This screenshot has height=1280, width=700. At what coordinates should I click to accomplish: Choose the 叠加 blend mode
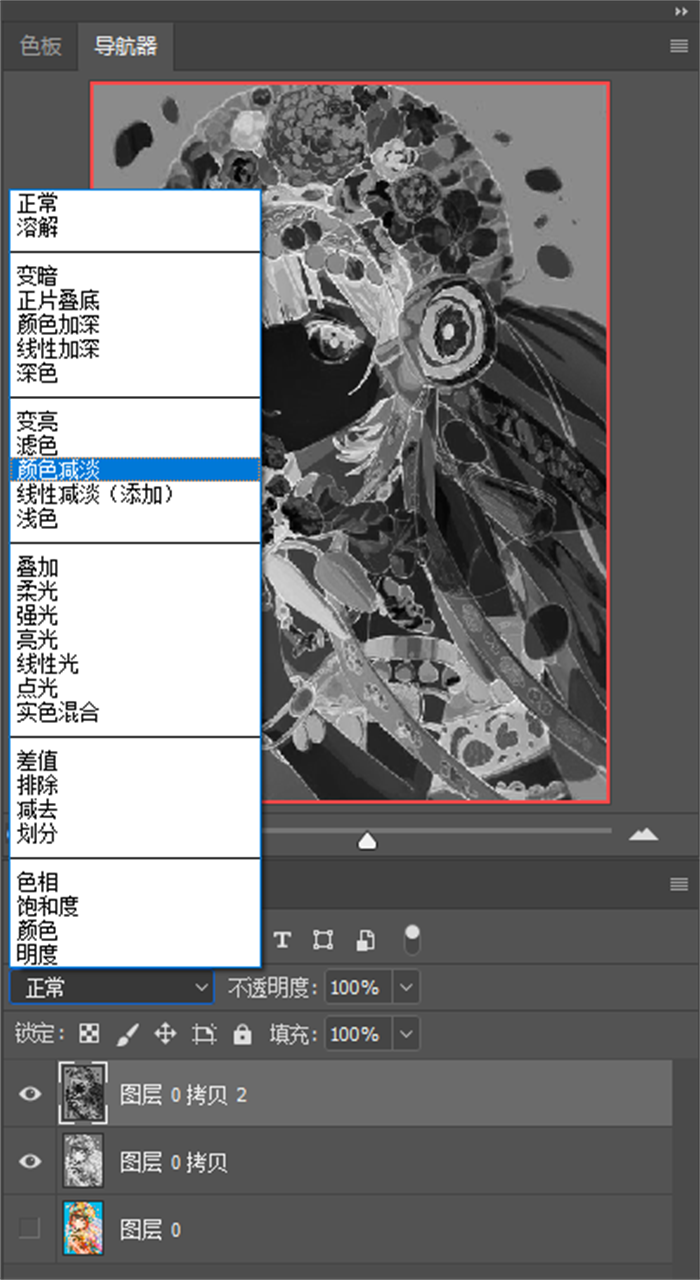click(135, 567)
